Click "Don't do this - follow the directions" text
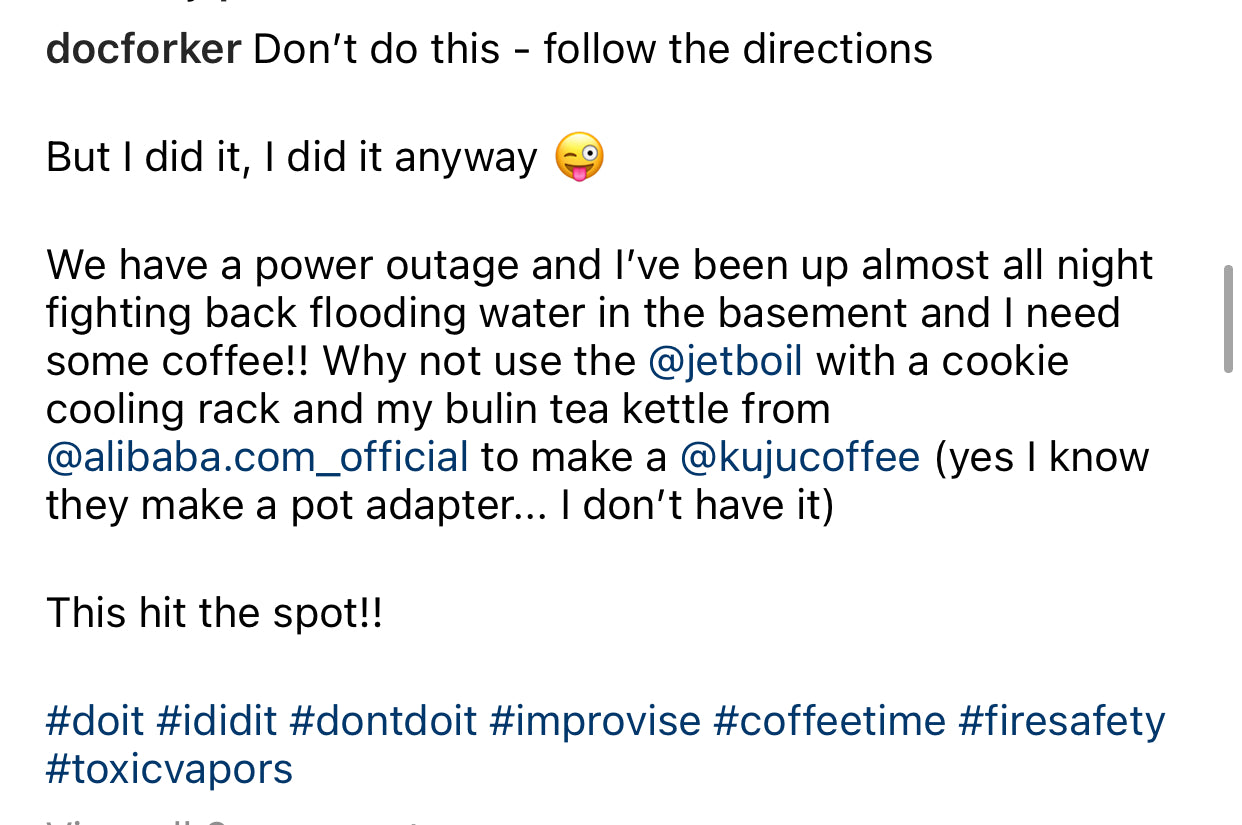Screen dimensions: 1242x825 coord(592,49)
